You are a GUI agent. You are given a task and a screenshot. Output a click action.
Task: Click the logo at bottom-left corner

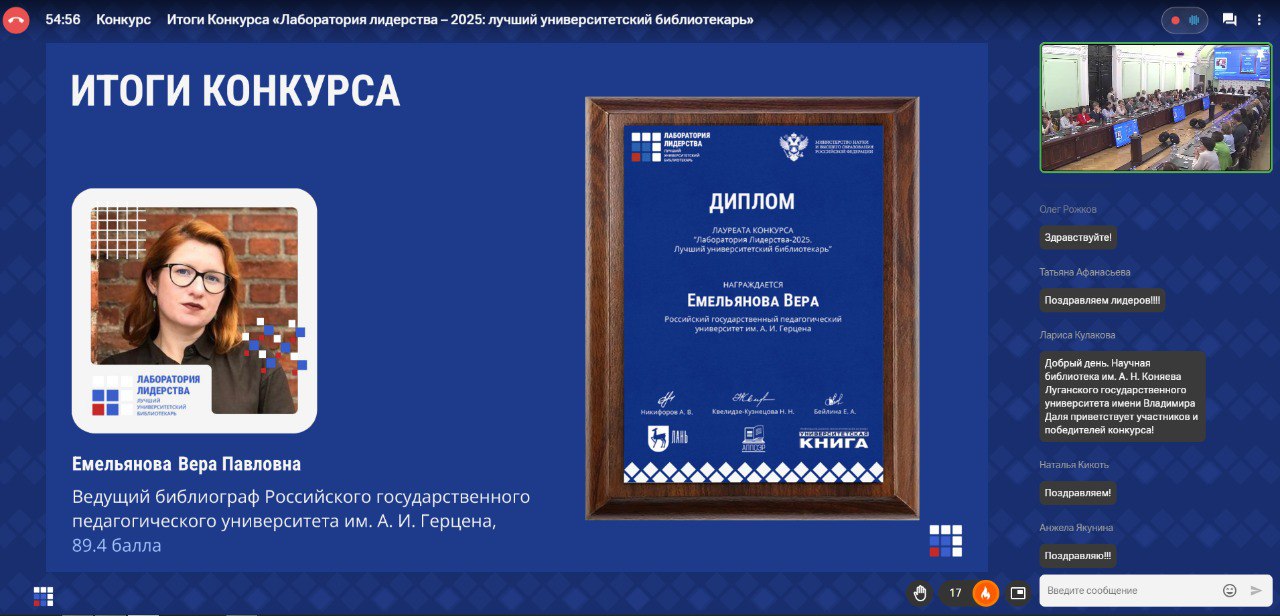click(x=43, y=596)
